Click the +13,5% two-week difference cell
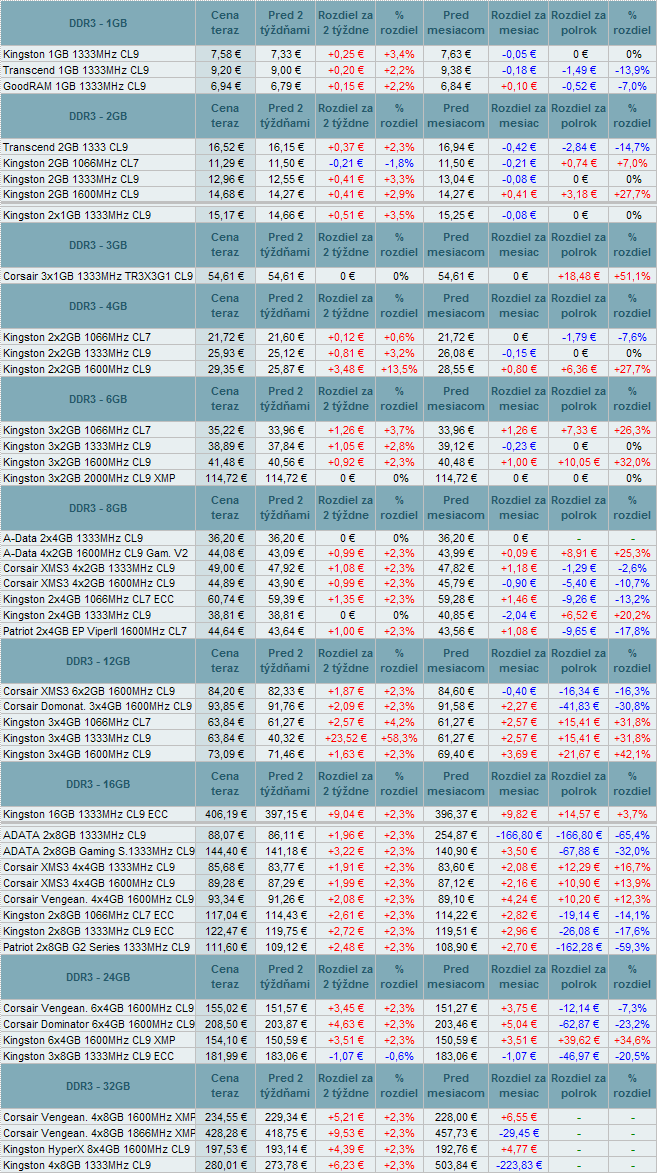Screen dimensions: 657x1173 399,370
